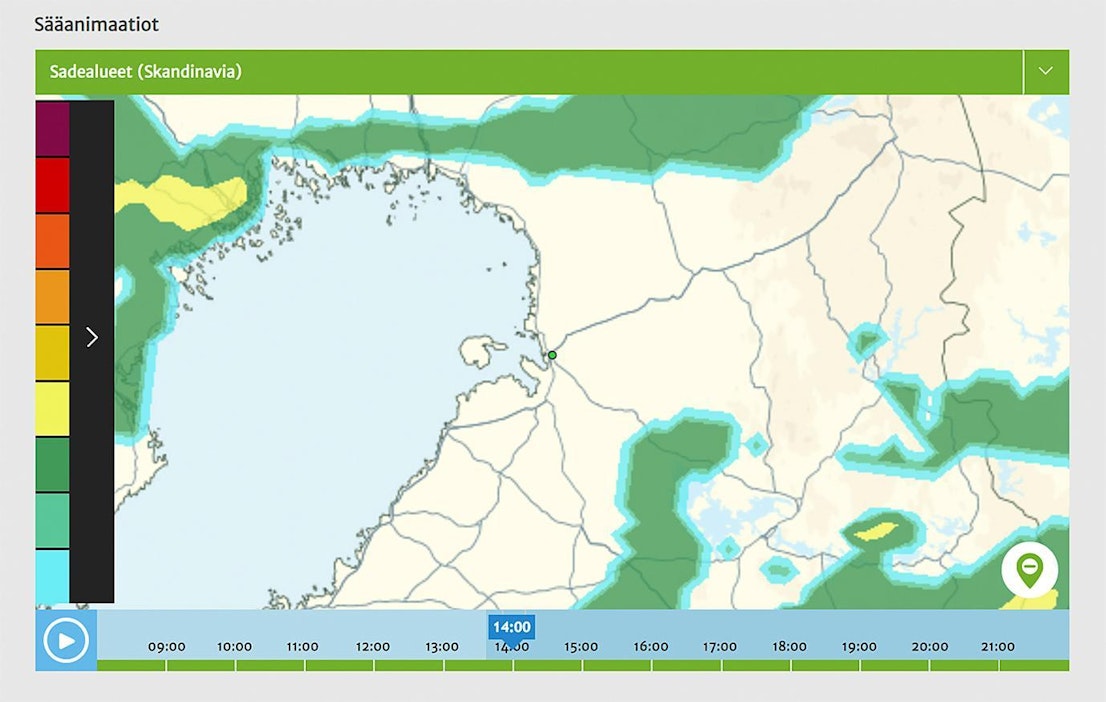Click the green city marker on map

[552, 355]
